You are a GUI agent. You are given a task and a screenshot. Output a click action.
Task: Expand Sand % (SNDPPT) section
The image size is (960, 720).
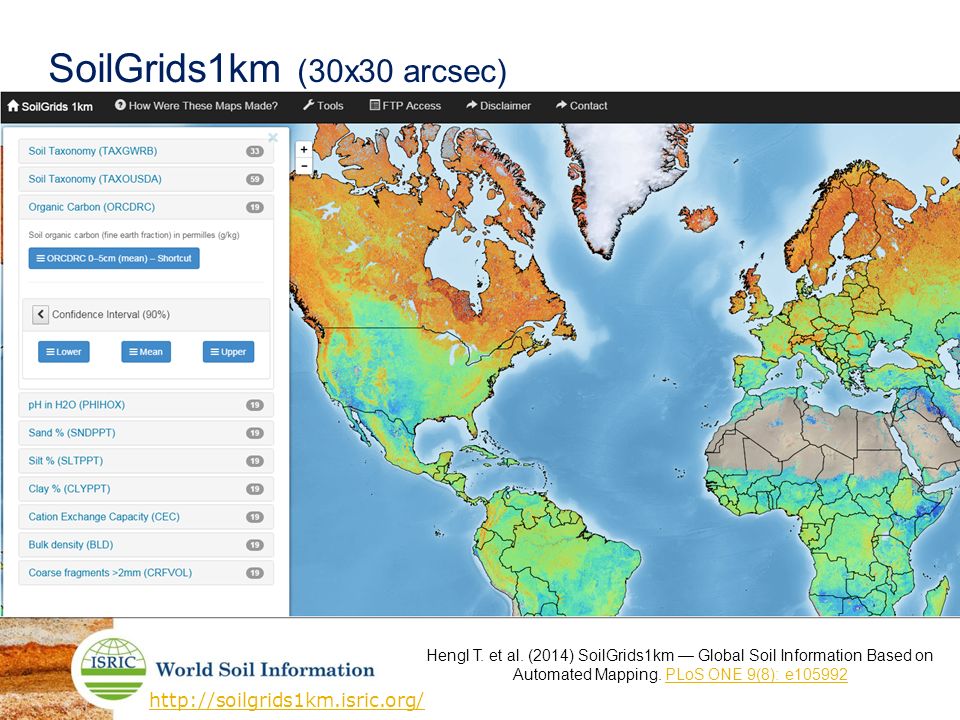pos(146,433)
